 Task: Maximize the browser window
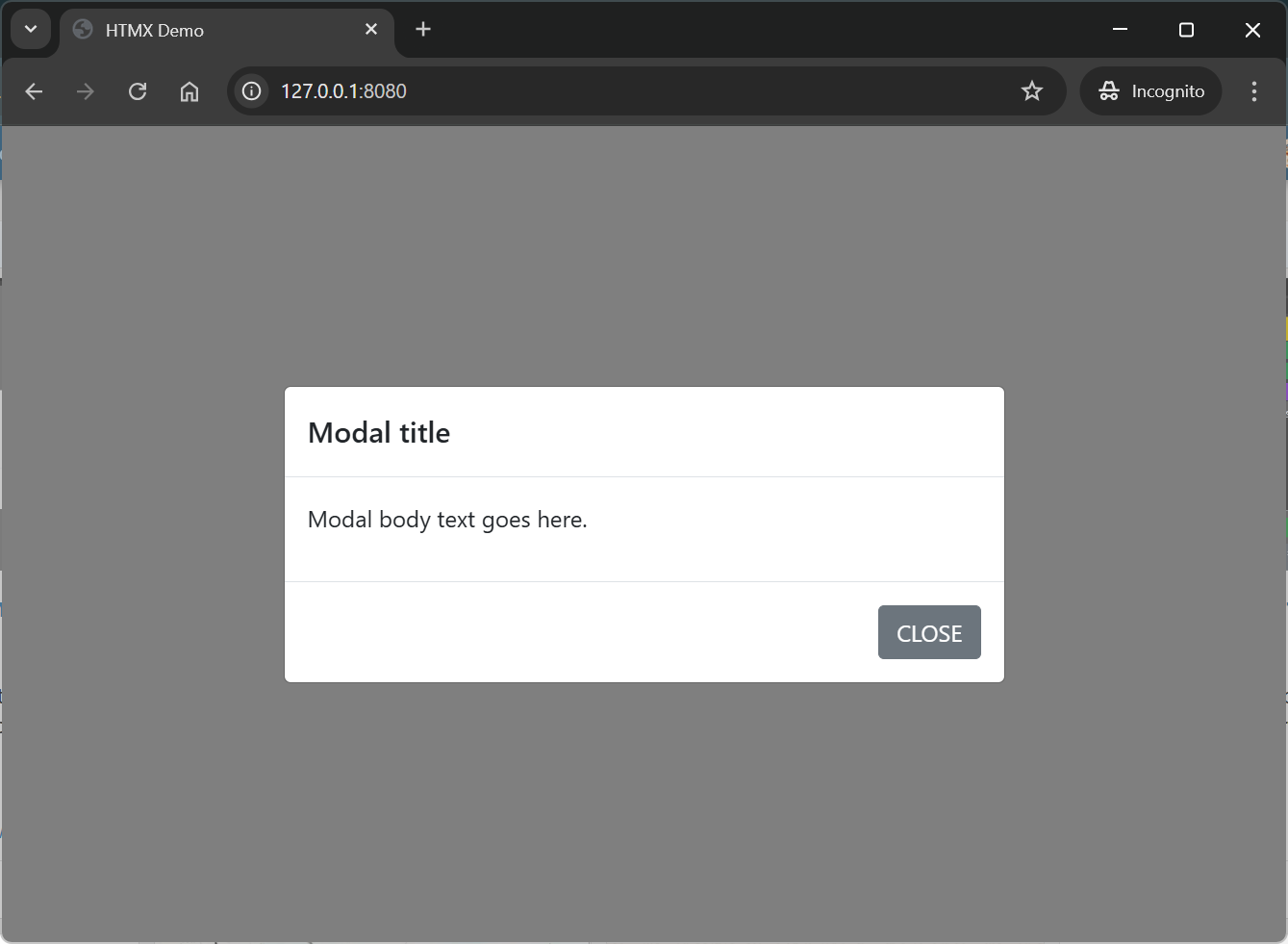point(1187,30)
